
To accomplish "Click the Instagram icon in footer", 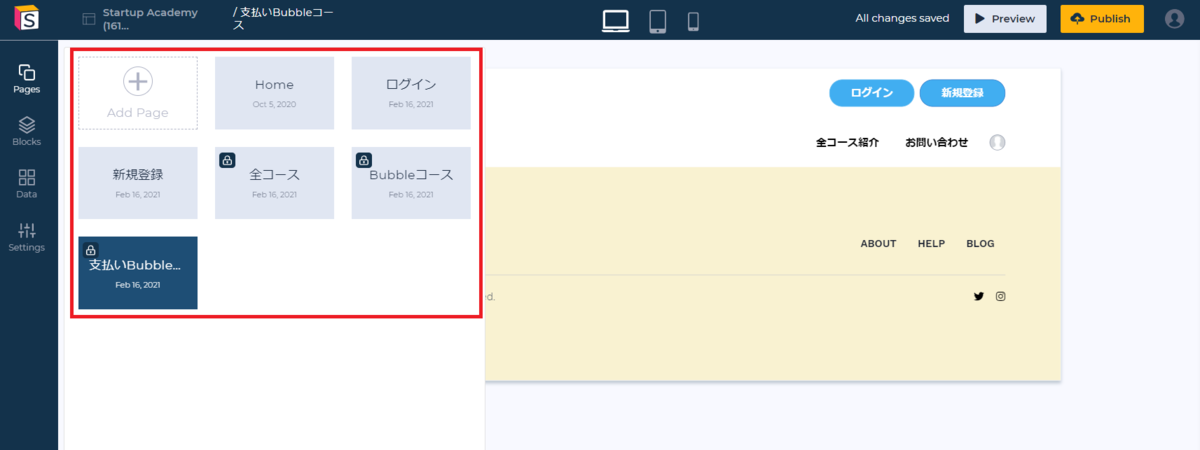I will pos(1000,296).
